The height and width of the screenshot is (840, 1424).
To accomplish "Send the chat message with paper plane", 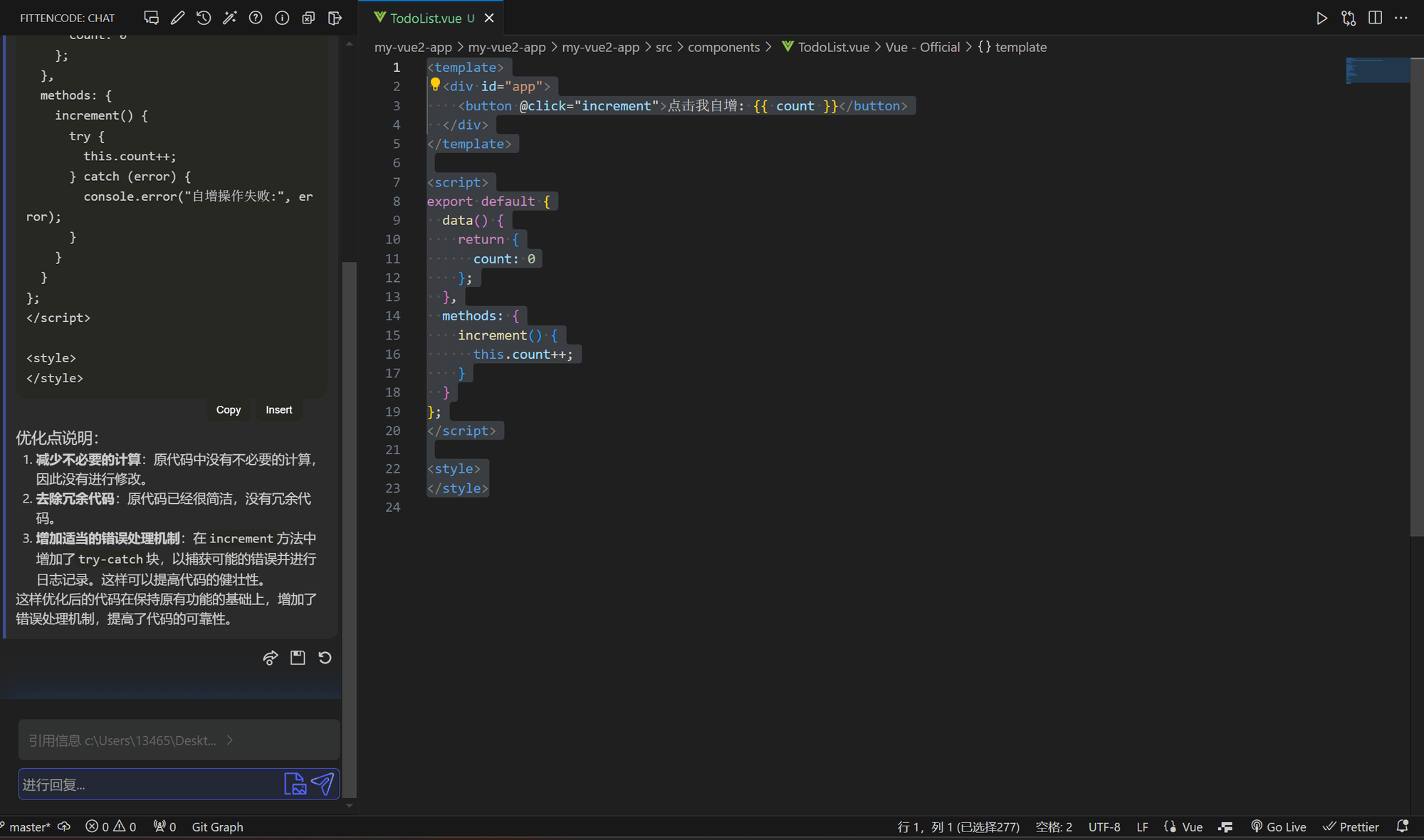I will (323, 784).
